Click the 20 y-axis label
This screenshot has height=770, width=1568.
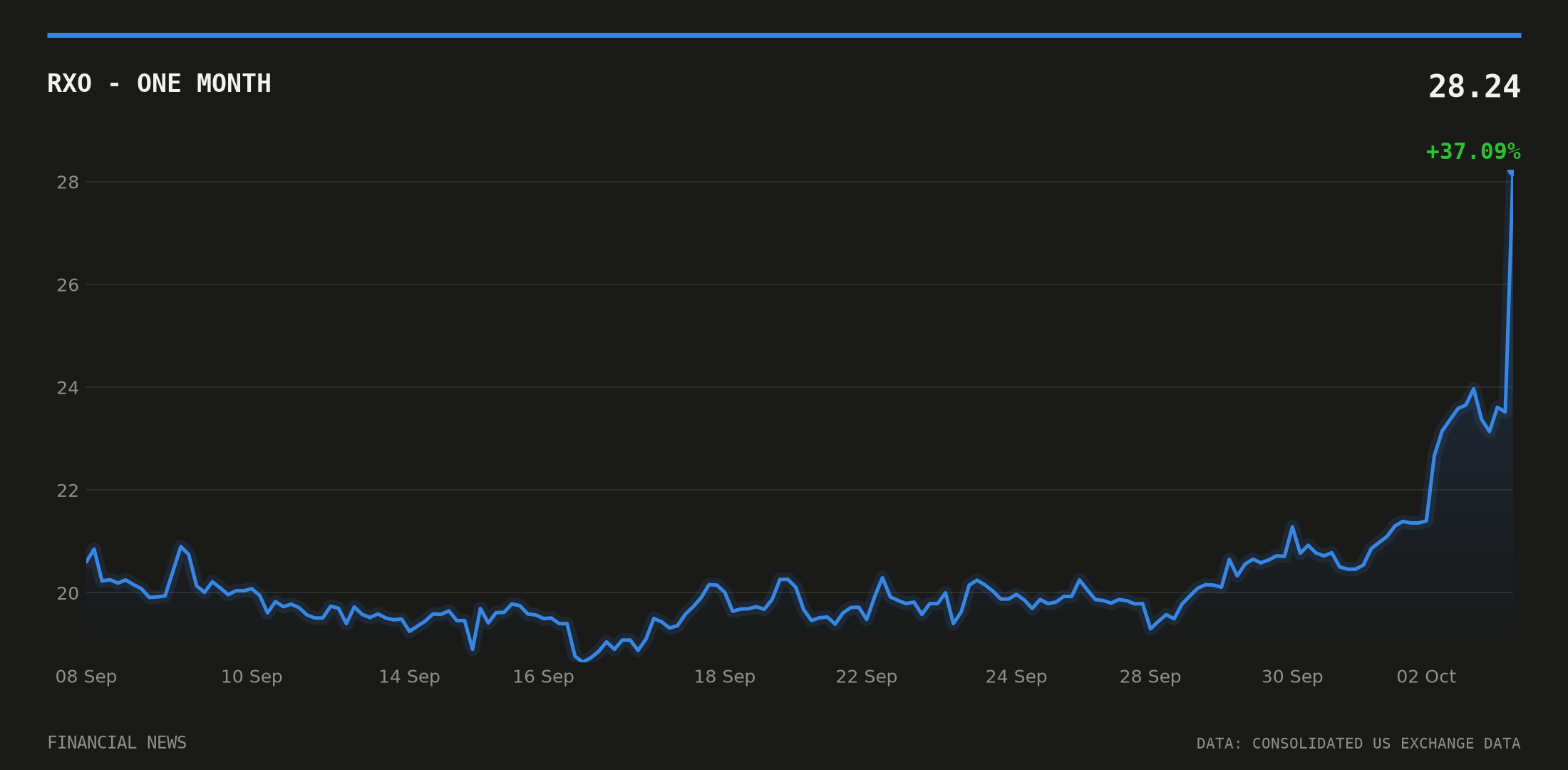coord(68,593)
